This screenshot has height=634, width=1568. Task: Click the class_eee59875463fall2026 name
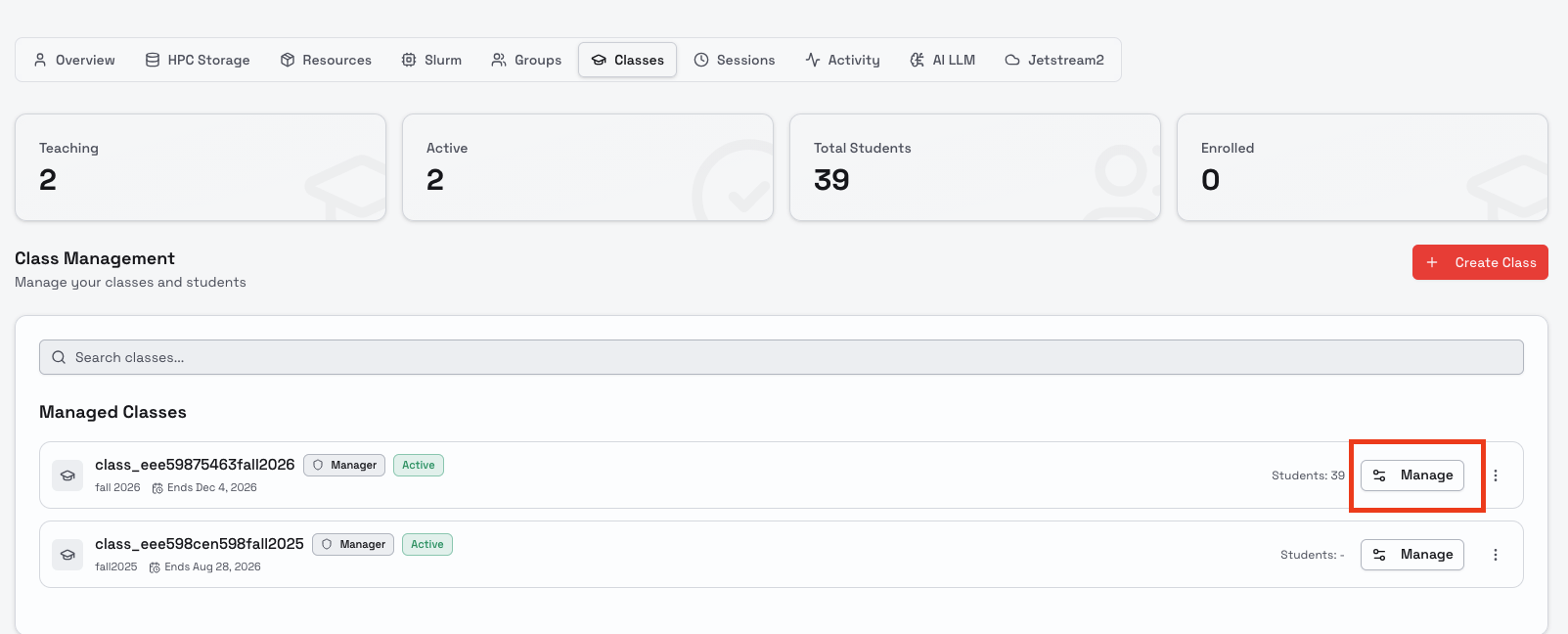(x=195, y=465)
